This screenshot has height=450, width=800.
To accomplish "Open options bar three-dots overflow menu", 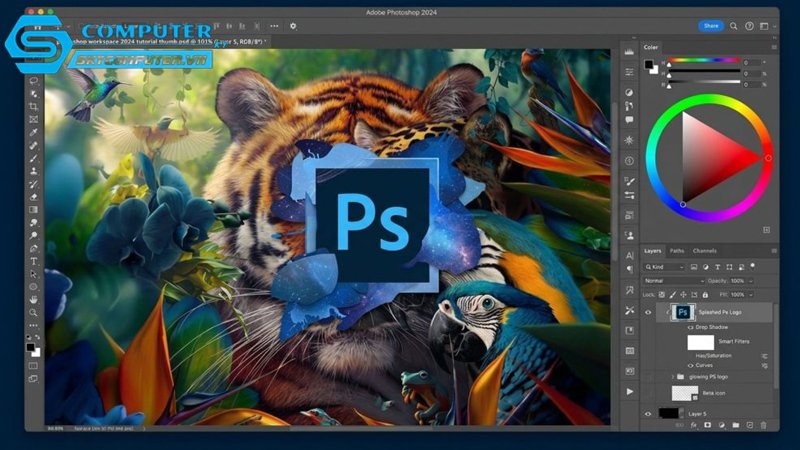I will (x=274, y=26).
